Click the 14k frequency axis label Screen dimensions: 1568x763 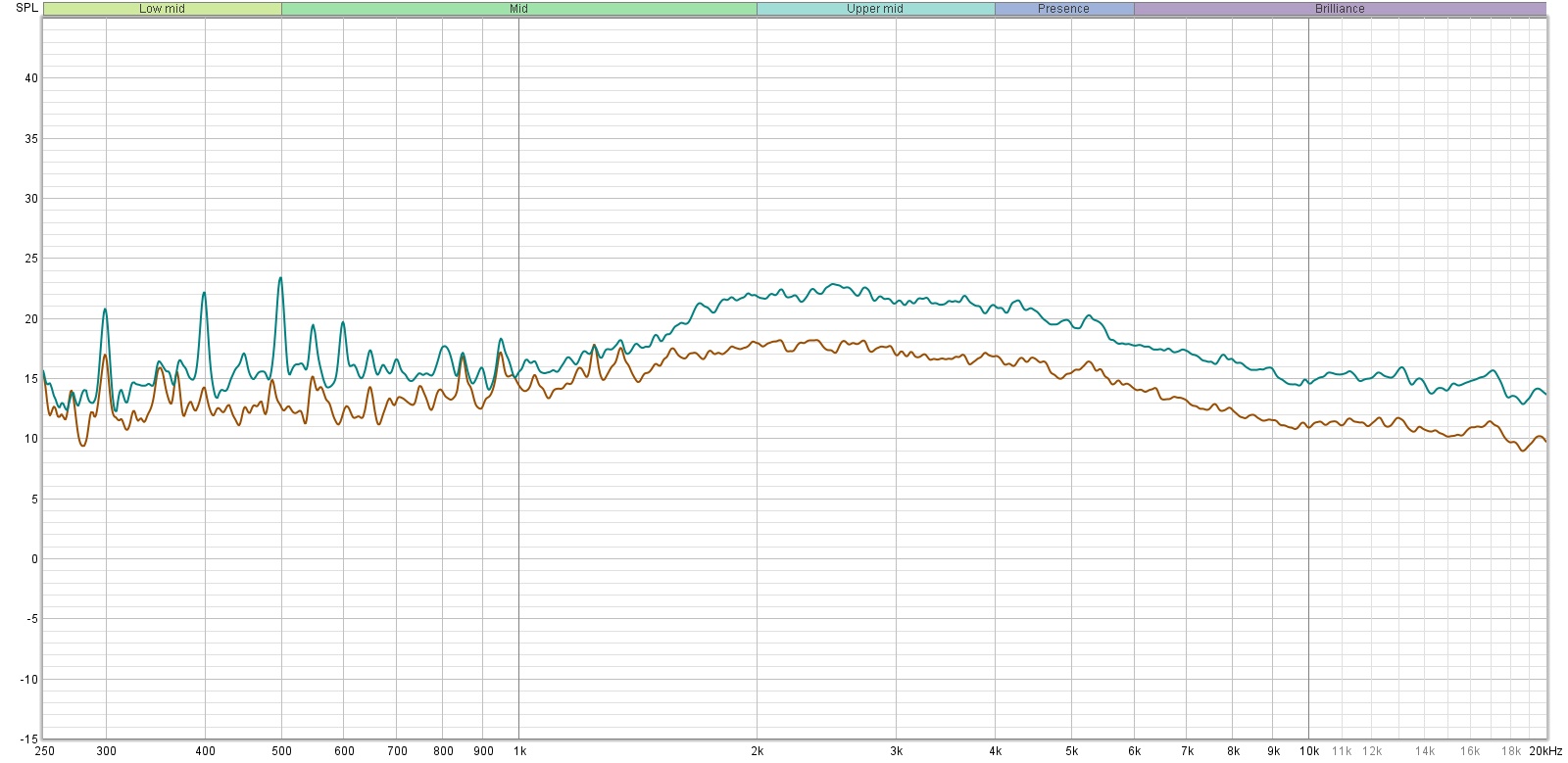[x=1425, y=751]
